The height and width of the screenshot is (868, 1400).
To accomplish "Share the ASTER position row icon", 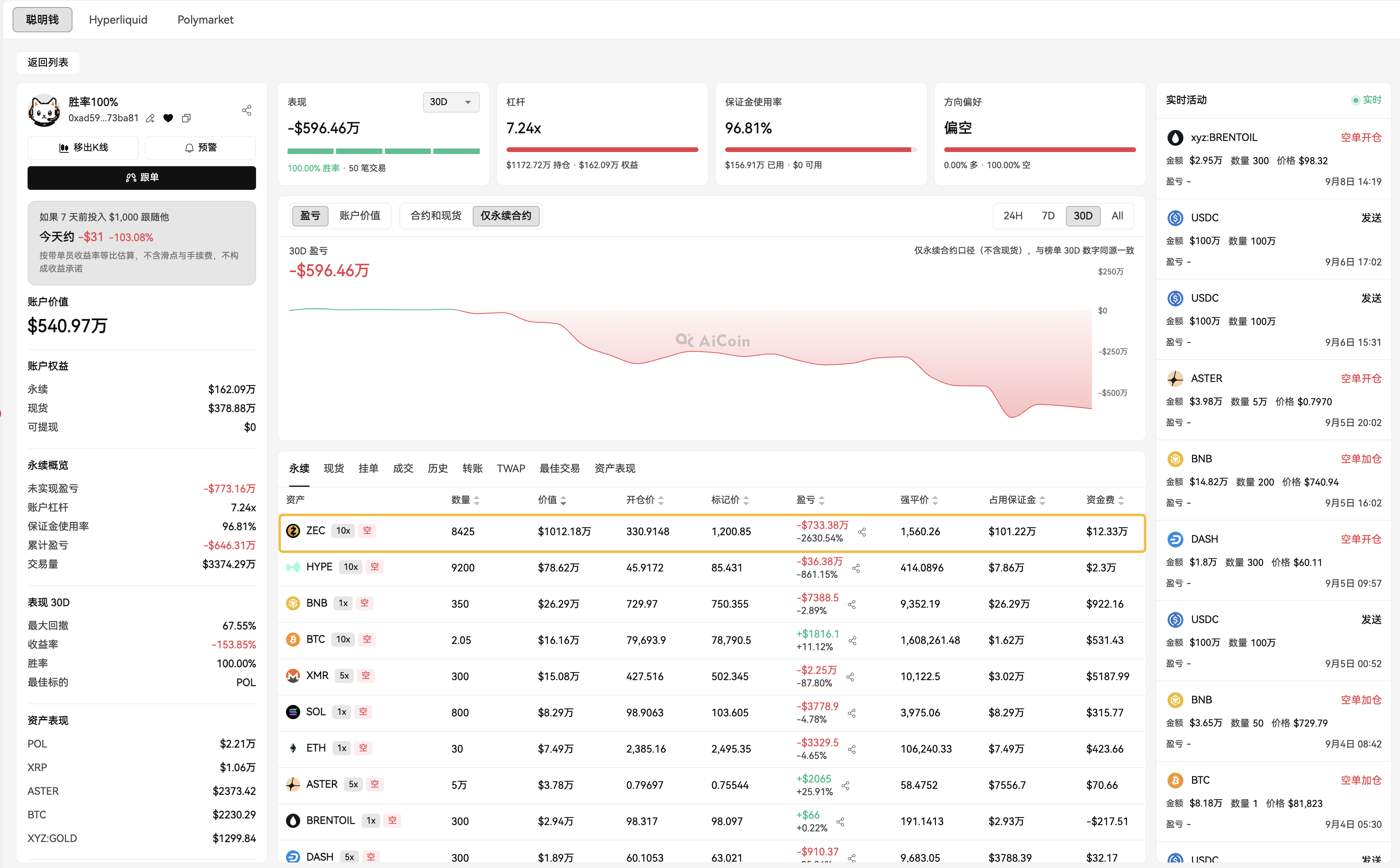I will pyautogui.click(x=845, y=785).
